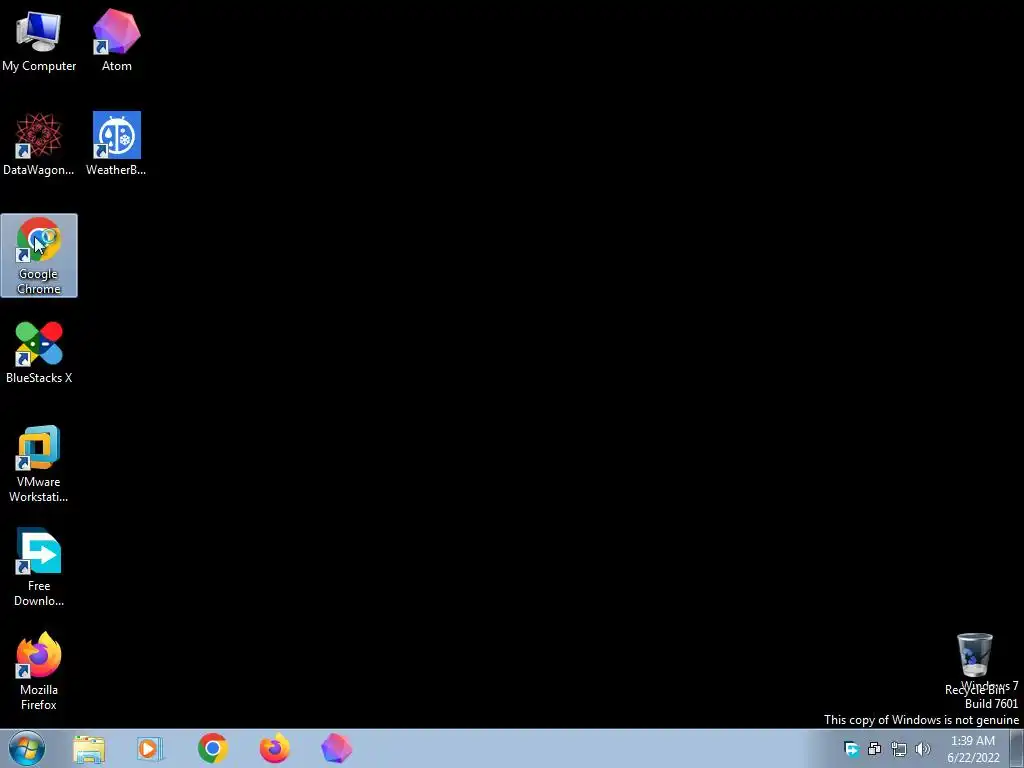
Task: Select the VMware Workstation desktop shortcut
Action: click(39, 464)
